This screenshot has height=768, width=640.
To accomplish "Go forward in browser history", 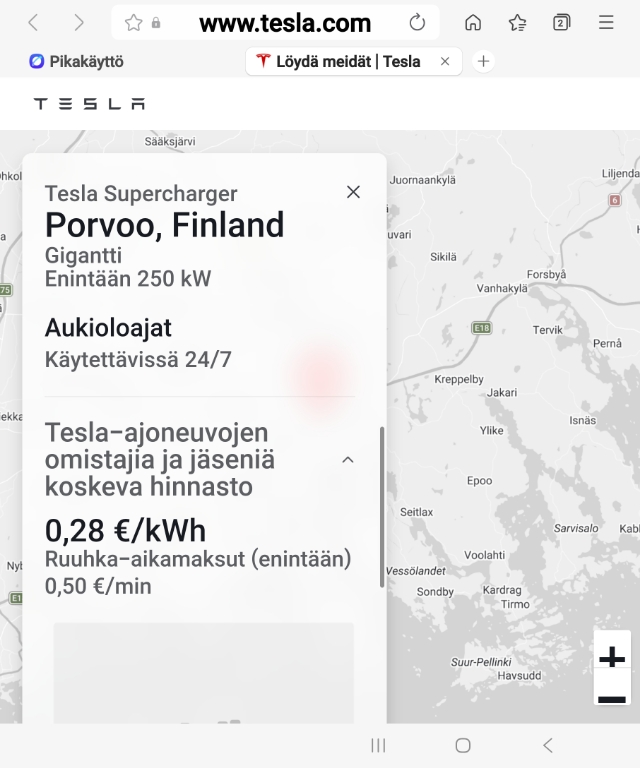I will click(x=79, y=23).
